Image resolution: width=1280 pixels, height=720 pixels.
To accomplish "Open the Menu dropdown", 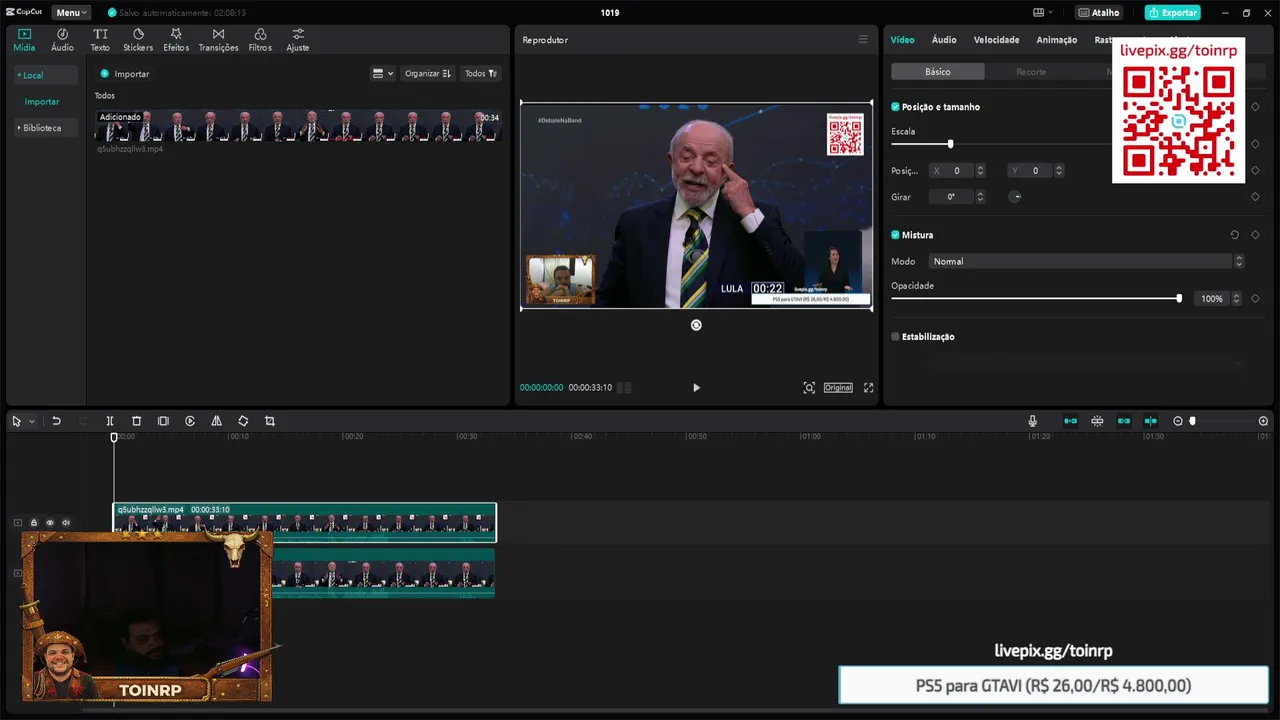I will (x=71, y=13).
